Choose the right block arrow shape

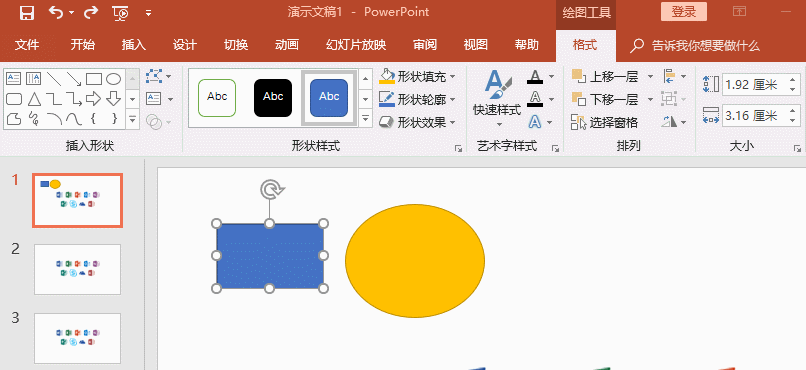94,99
